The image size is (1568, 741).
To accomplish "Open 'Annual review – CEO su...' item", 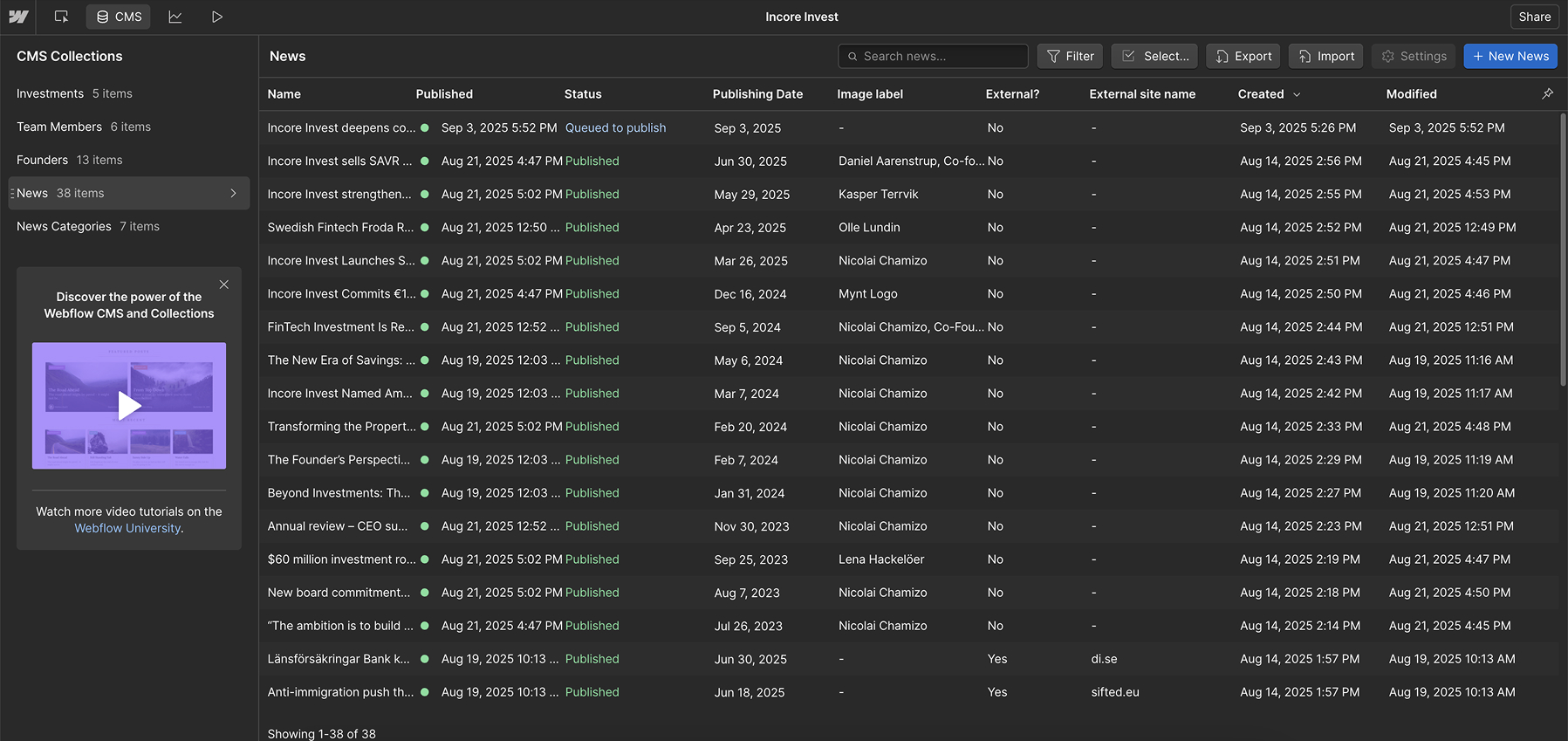I will point(338,525).
